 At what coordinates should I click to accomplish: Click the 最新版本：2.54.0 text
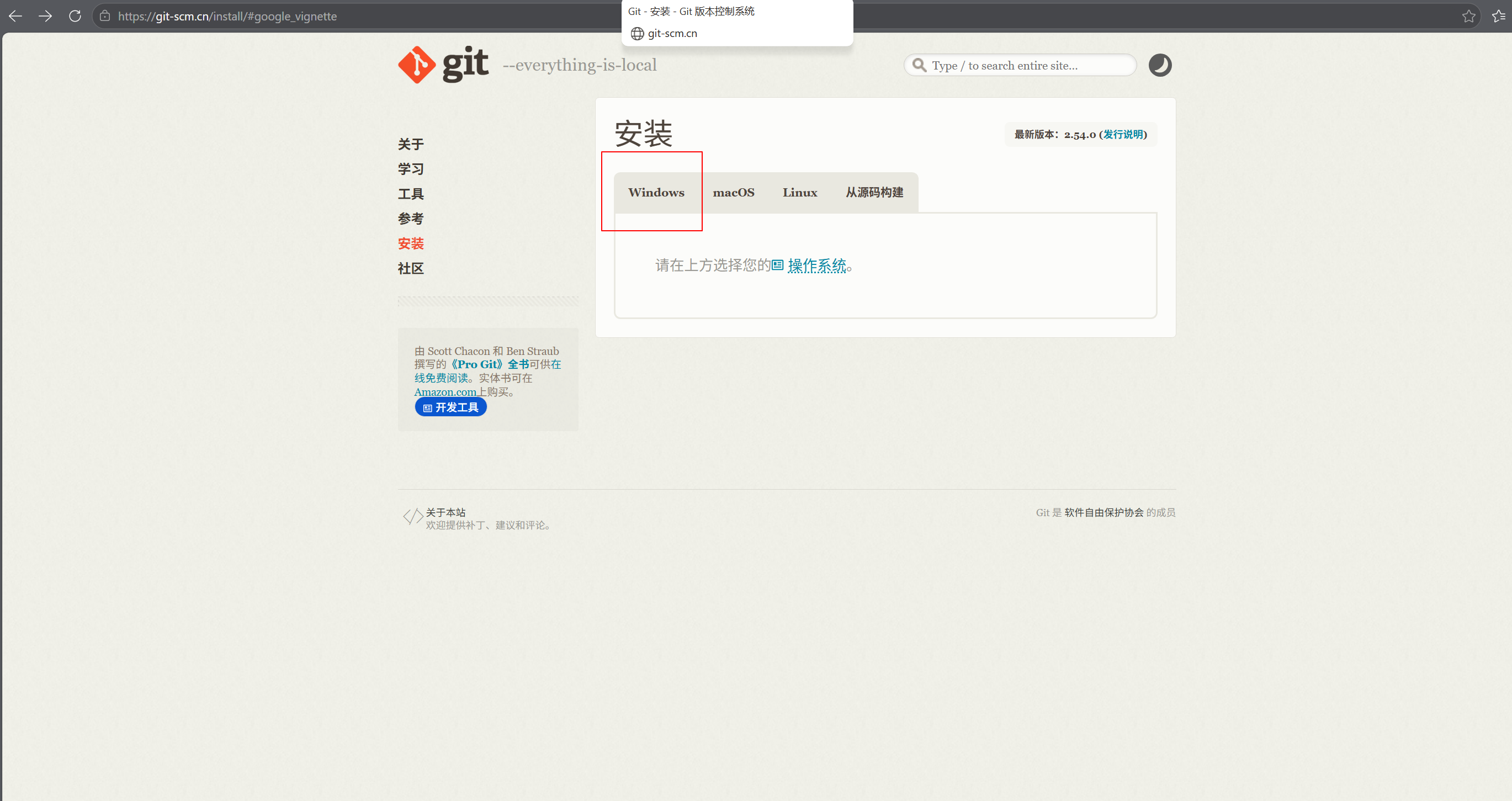click(1055, 134)
